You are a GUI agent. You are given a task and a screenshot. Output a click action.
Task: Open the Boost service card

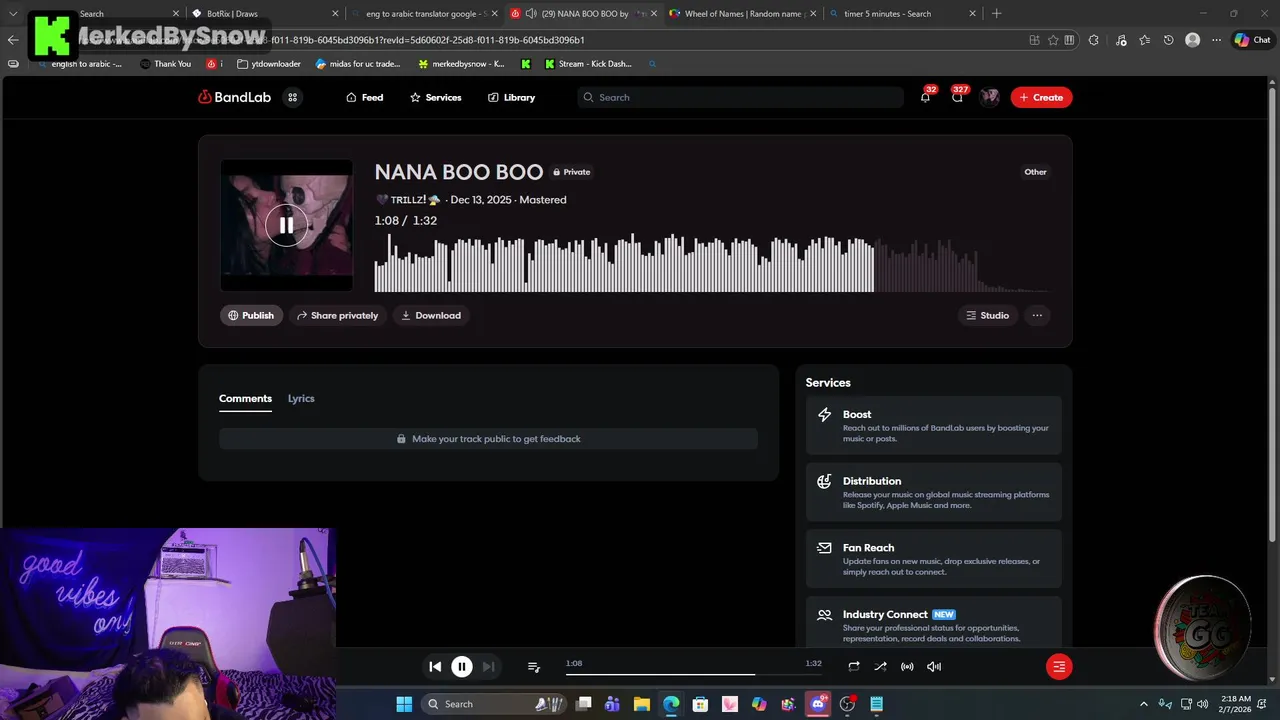(934, 426)
